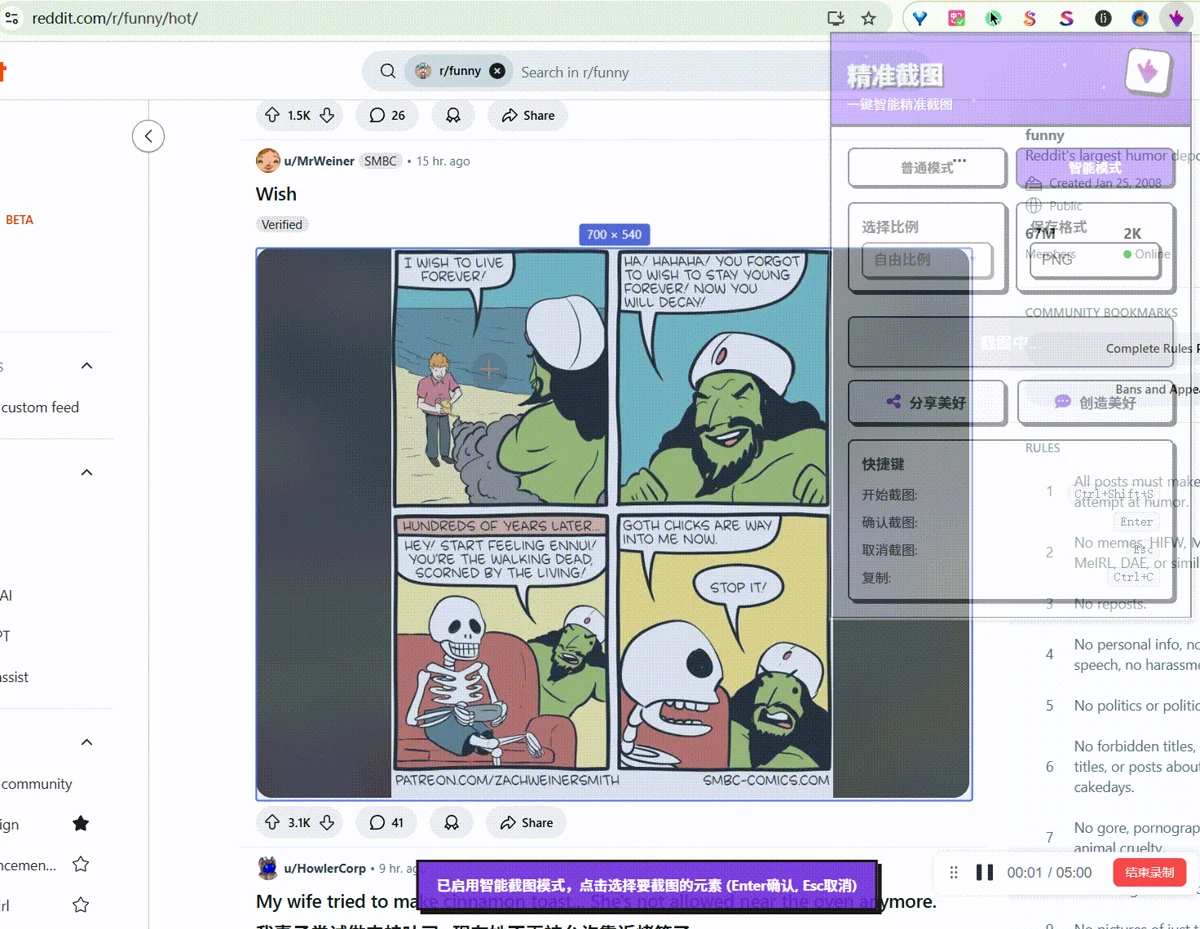The image size is (1200, 929).
Task: Click the 700 × 540 size label
Action: (x=614, y=234)
